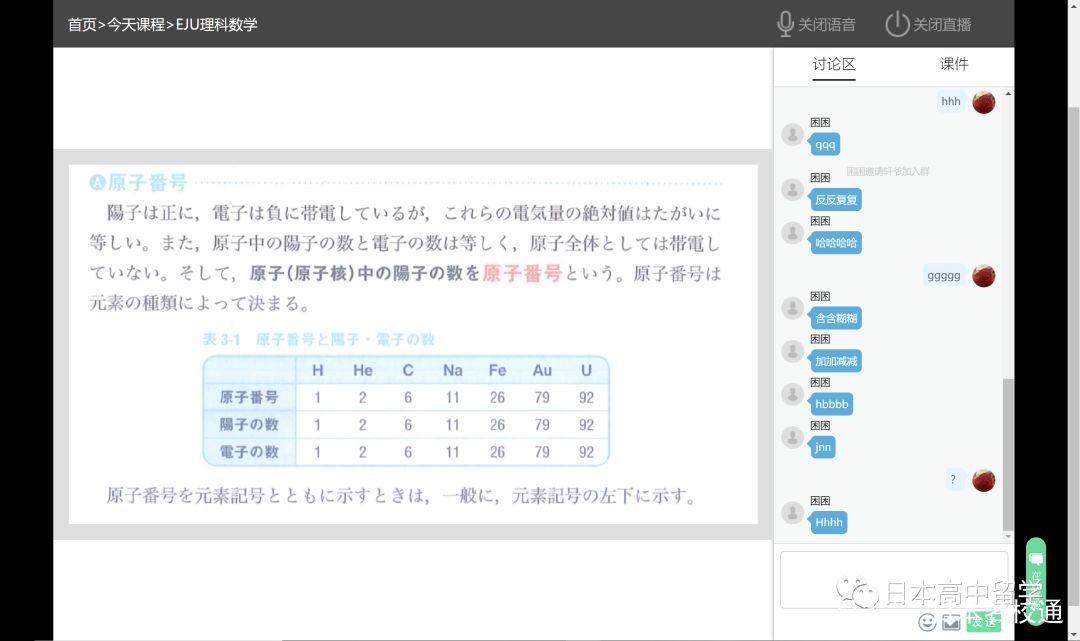Click the power icon to end live broadcast

click(897, 24)
